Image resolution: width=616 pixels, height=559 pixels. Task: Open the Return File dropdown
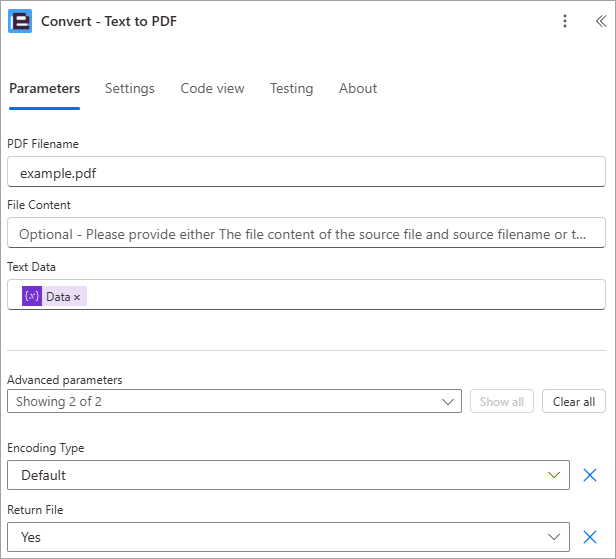click(x=288, y=537)
